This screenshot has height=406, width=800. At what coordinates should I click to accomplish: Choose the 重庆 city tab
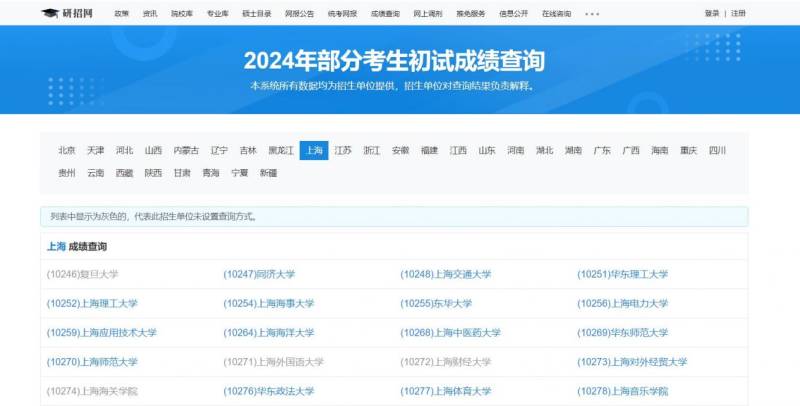[689, 150]
